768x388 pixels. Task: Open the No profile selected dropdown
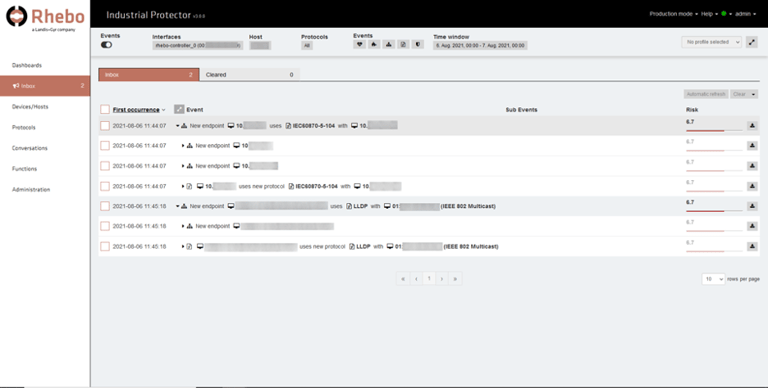point(711,42)
